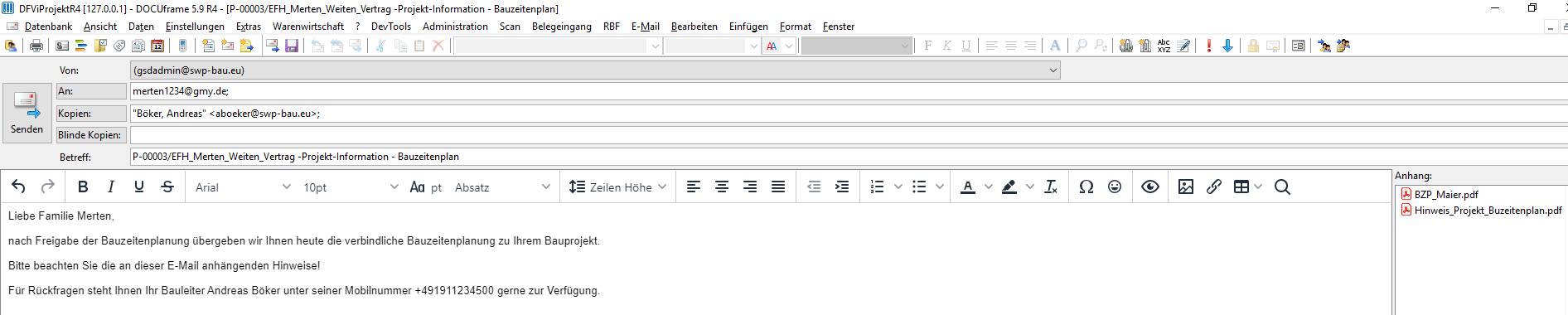The width and height of the screenshot is (1568, 315).
Task: Toggle strikethrough in editor toolbar
Action: [167, 187]
